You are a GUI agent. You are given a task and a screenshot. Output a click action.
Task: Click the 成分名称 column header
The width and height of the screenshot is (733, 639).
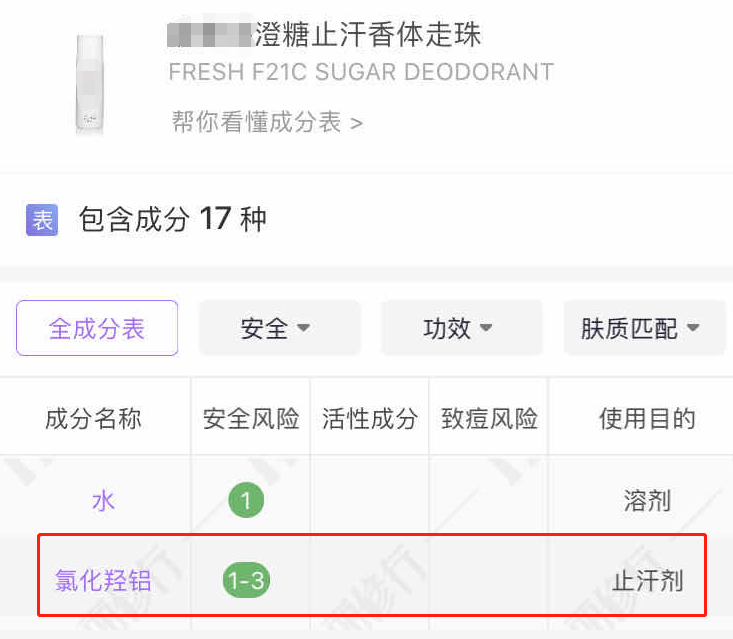click(93, 419)
